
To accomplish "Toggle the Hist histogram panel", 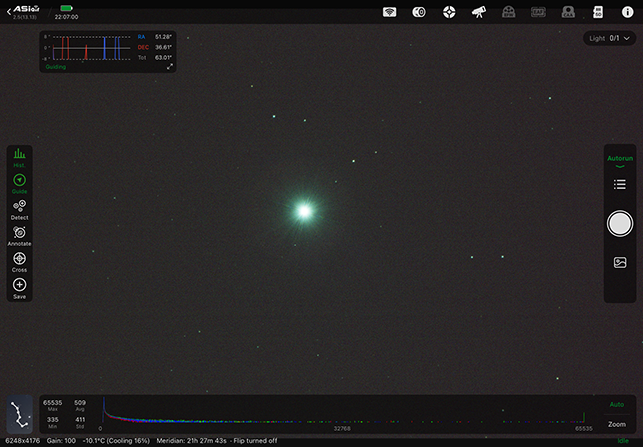I will pyautogui.click(x=19, y=156).
